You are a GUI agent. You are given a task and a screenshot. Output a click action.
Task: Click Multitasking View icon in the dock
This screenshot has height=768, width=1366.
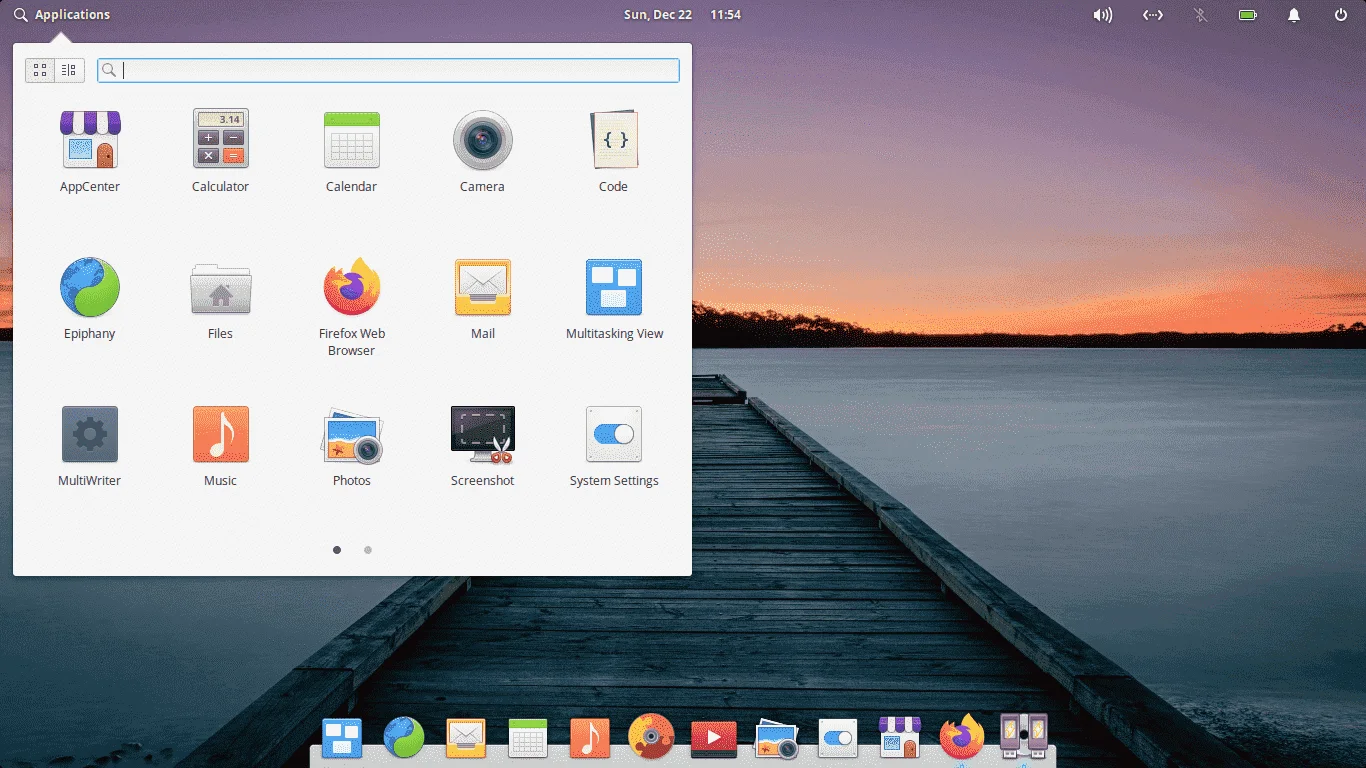(x=342, y=738)
